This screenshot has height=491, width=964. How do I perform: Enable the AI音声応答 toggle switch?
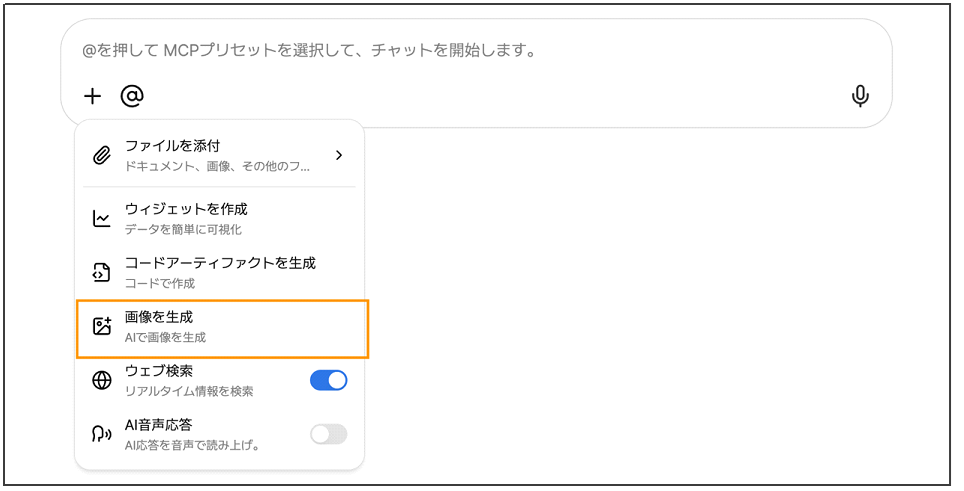[328, 434]
